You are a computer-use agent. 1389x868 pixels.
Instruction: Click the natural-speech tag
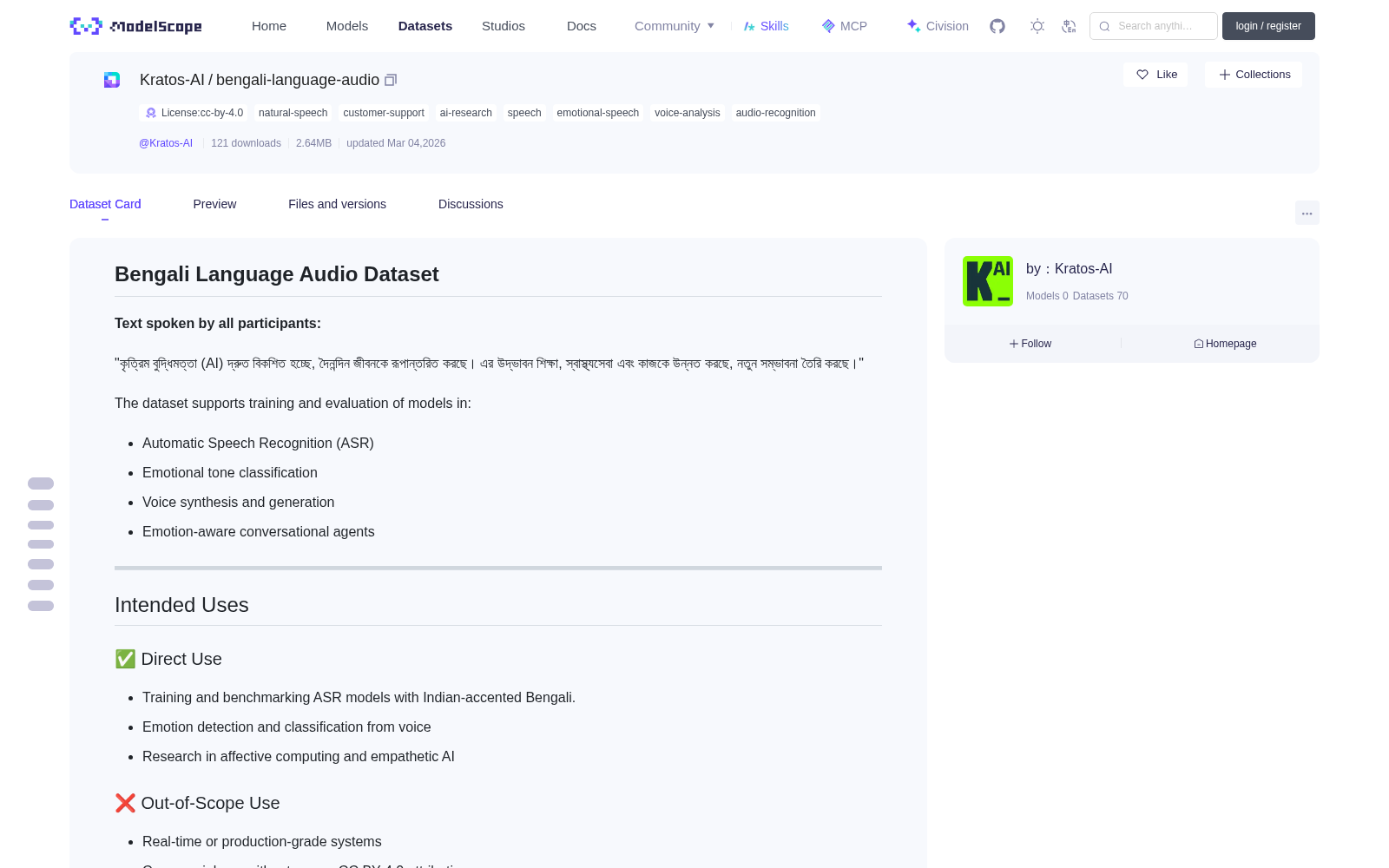point(293,113)
